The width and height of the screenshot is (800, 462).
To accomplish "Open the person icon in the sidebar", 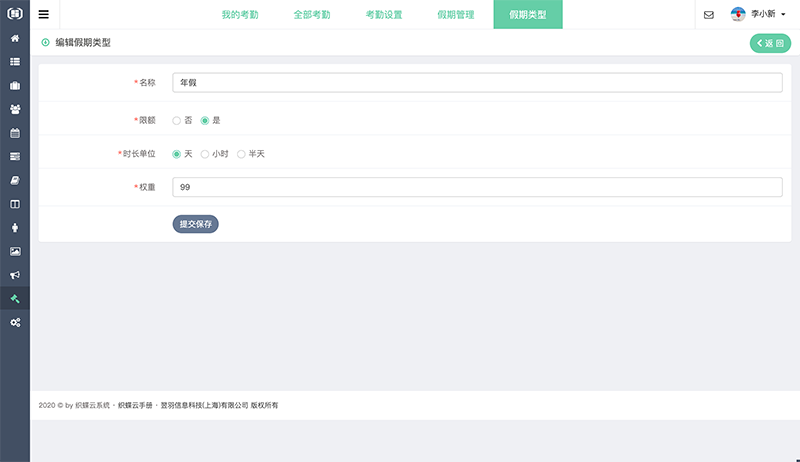I will click(15, 228).
